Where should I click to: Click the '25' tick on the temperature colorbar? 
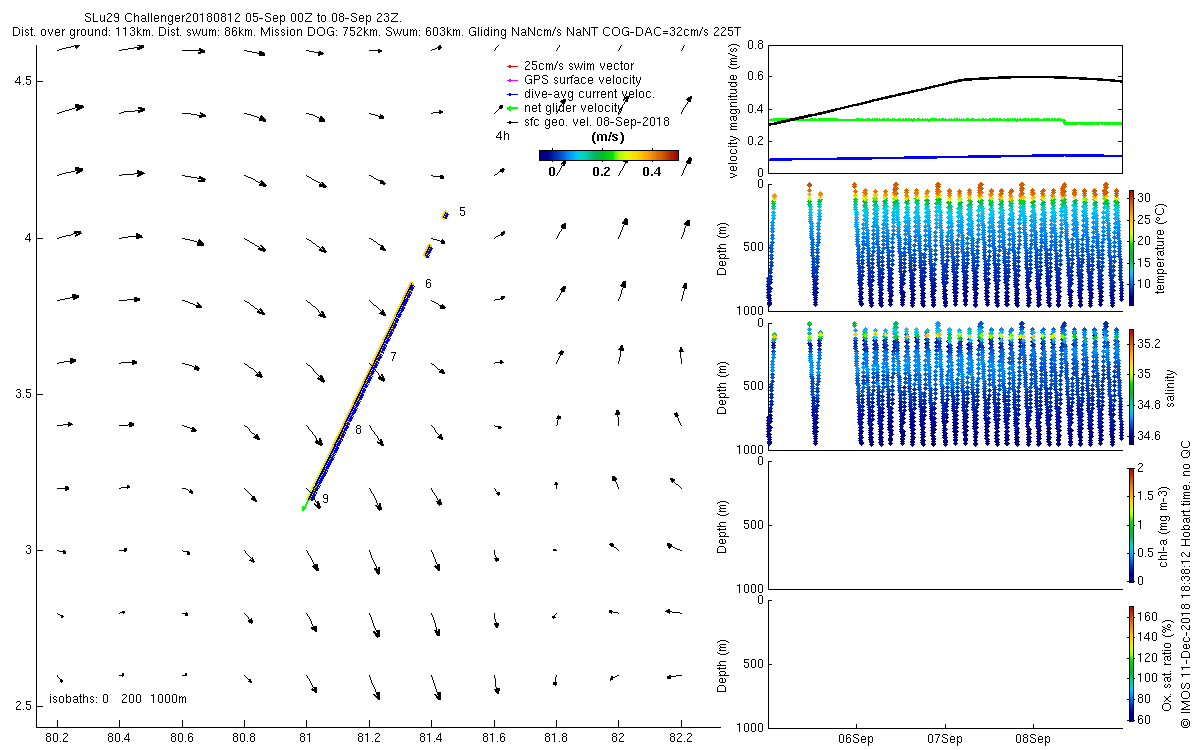coord(1143,219)
